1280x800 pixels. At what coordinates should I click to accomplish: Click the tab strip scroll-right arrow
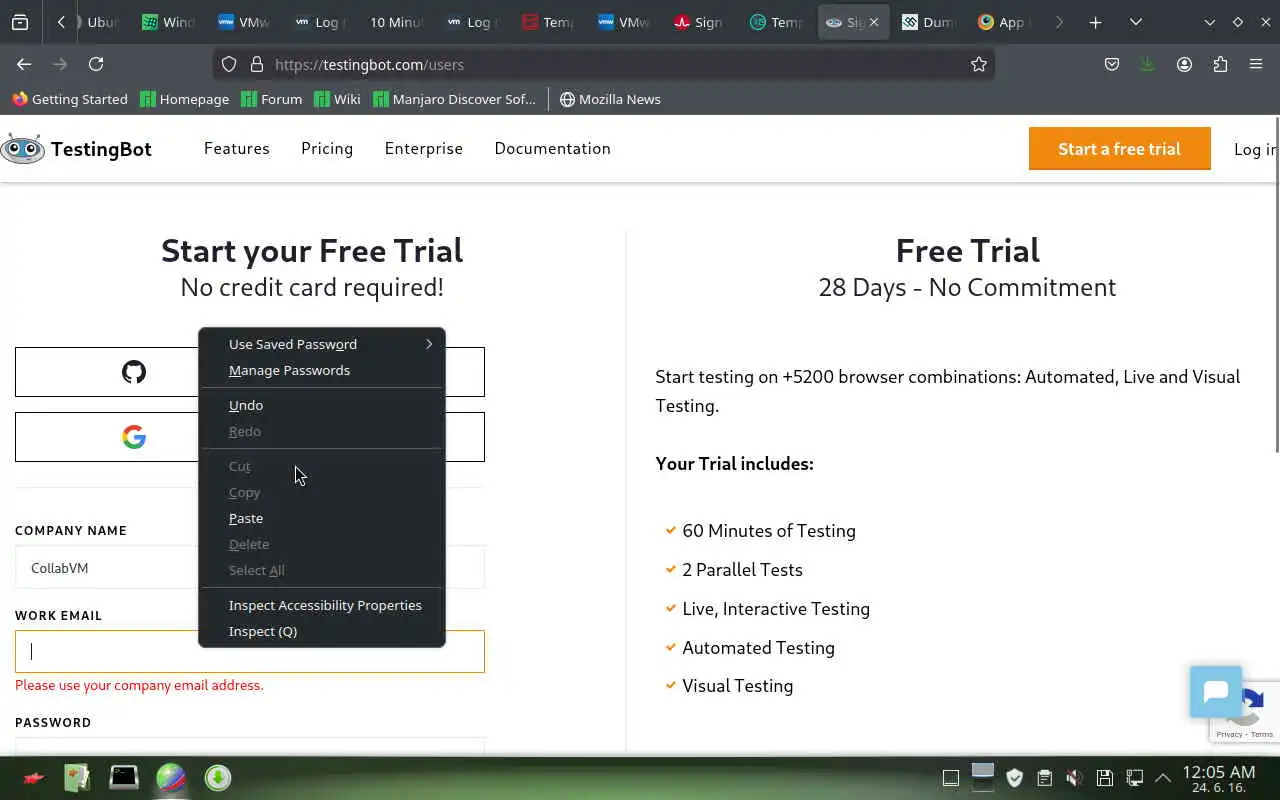click(x=1059, y=22)
